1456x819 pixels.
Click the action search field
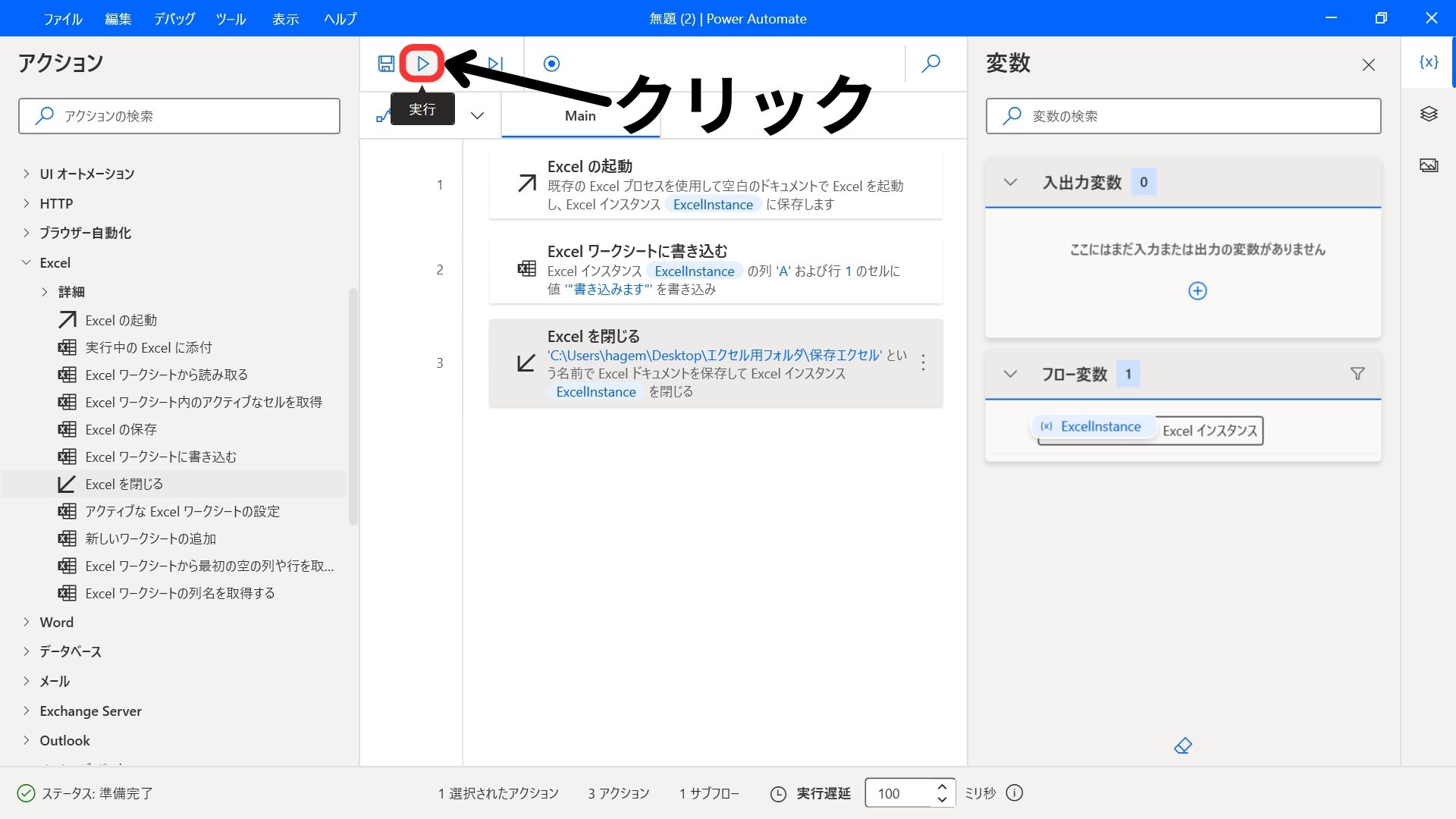pyautogui.click(x=179, y=116)
